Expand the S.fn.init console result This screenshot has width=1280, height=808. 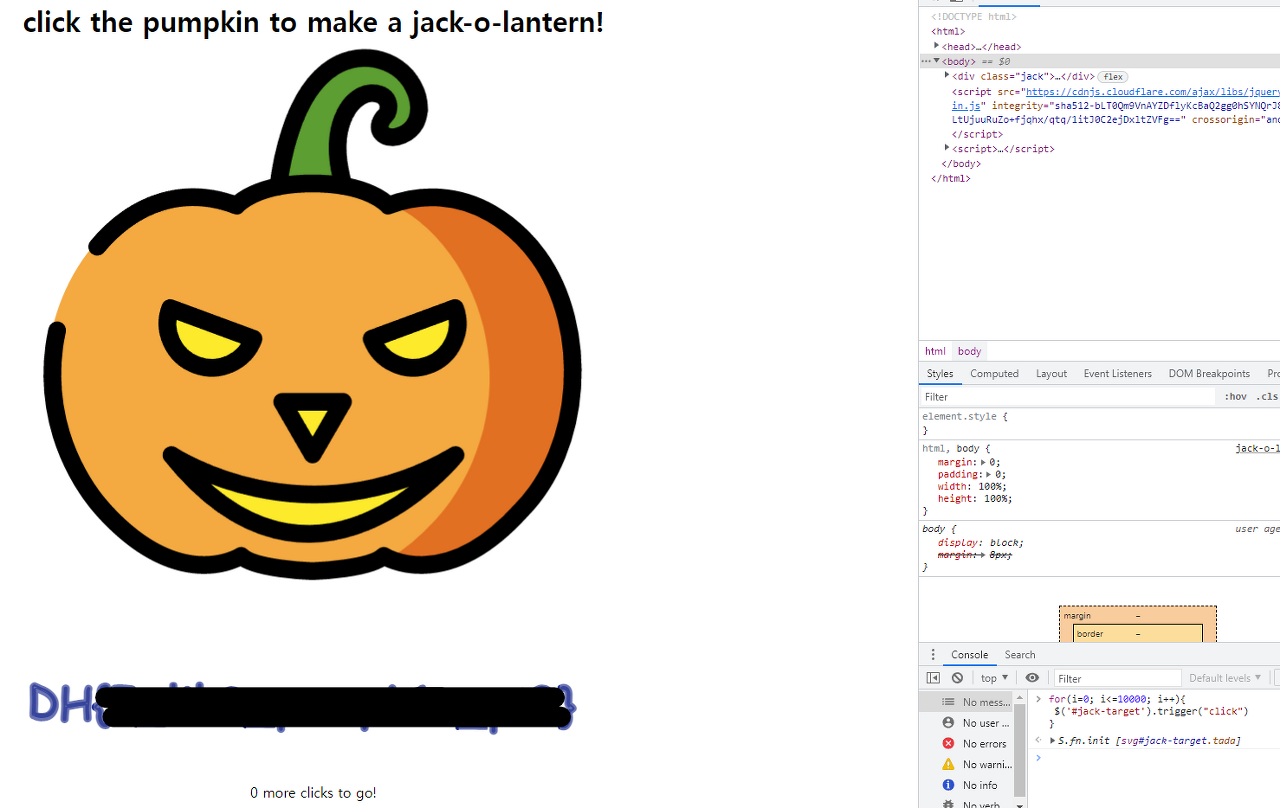1052,741
